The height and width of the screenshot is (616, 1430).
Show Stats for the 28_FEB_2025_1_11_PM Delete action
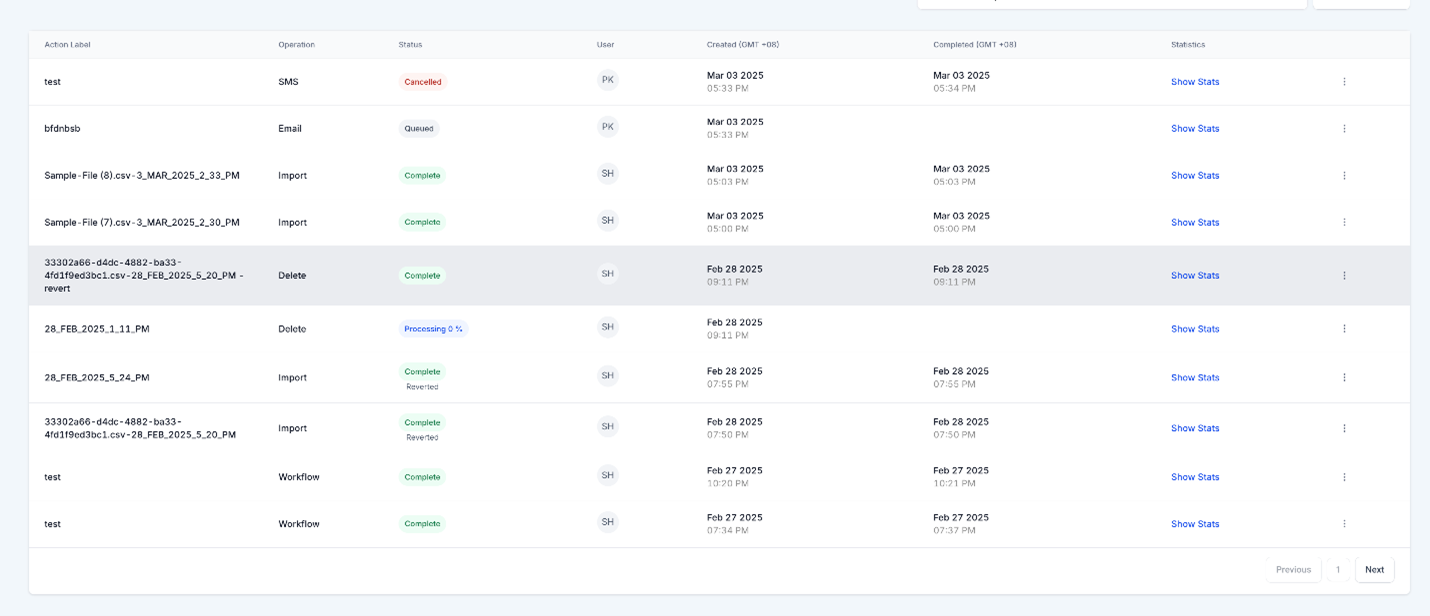(x=1195, y=328)
